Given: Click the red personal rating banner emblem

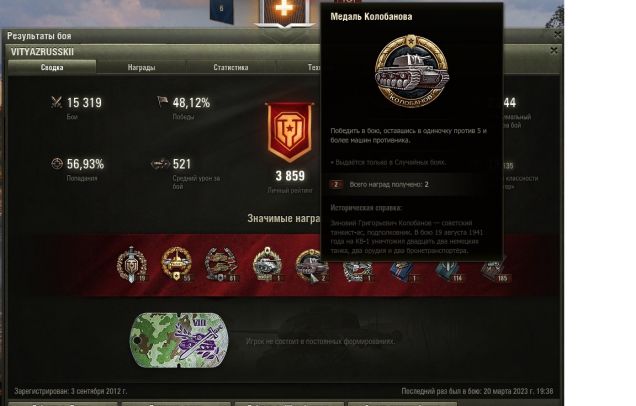Looking at the screenshot, I should [290, 132].
